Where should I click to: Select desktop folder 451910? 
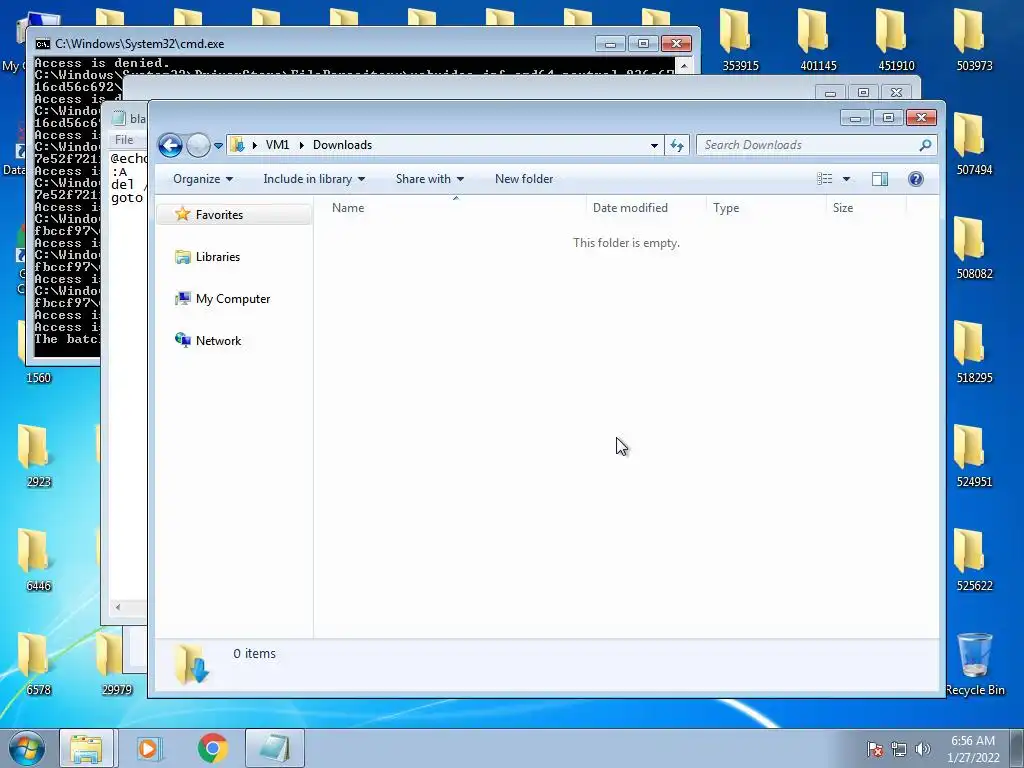click(896, 40)
